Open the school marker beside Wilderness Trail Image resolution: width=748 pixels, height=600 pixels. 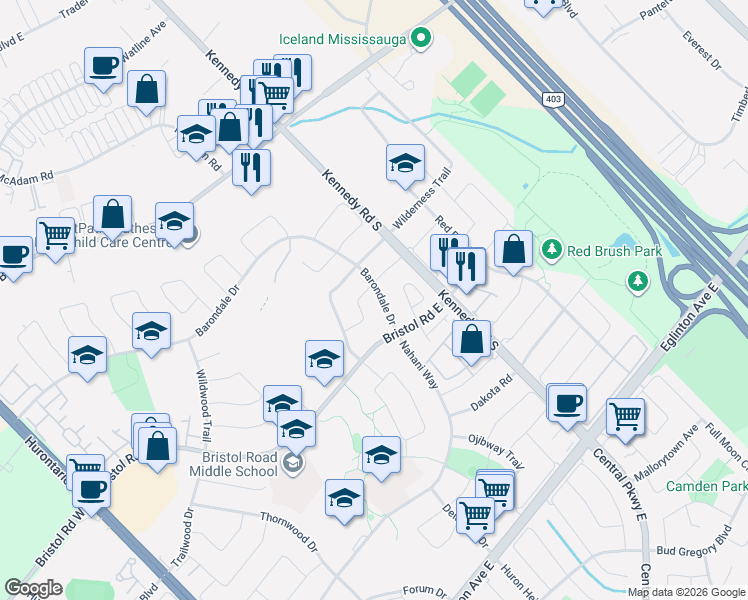[x=405, y=164]
